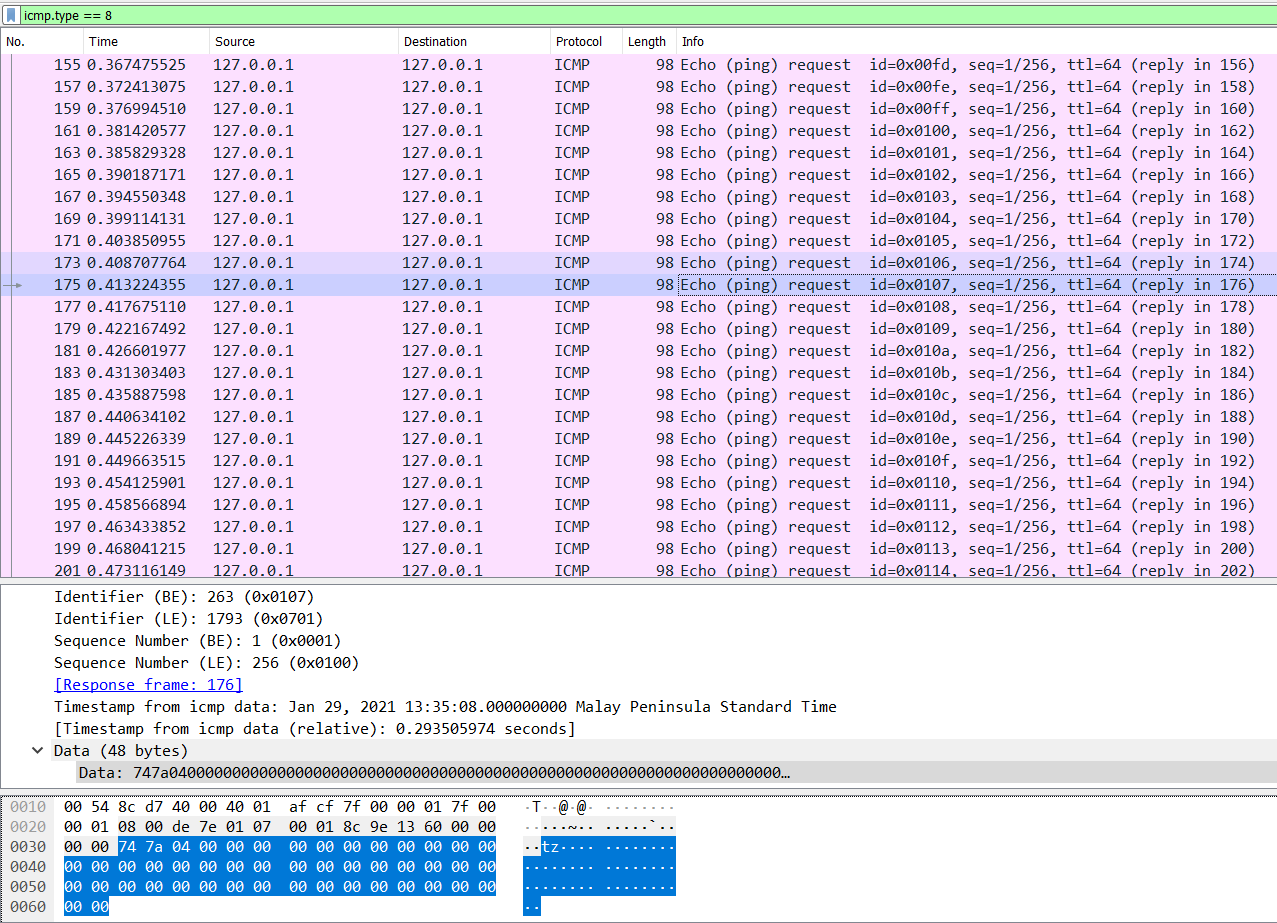Select packet 201 with id=0x0114
This screenshot has width=1277, height=923.
(x=638, y=570)
